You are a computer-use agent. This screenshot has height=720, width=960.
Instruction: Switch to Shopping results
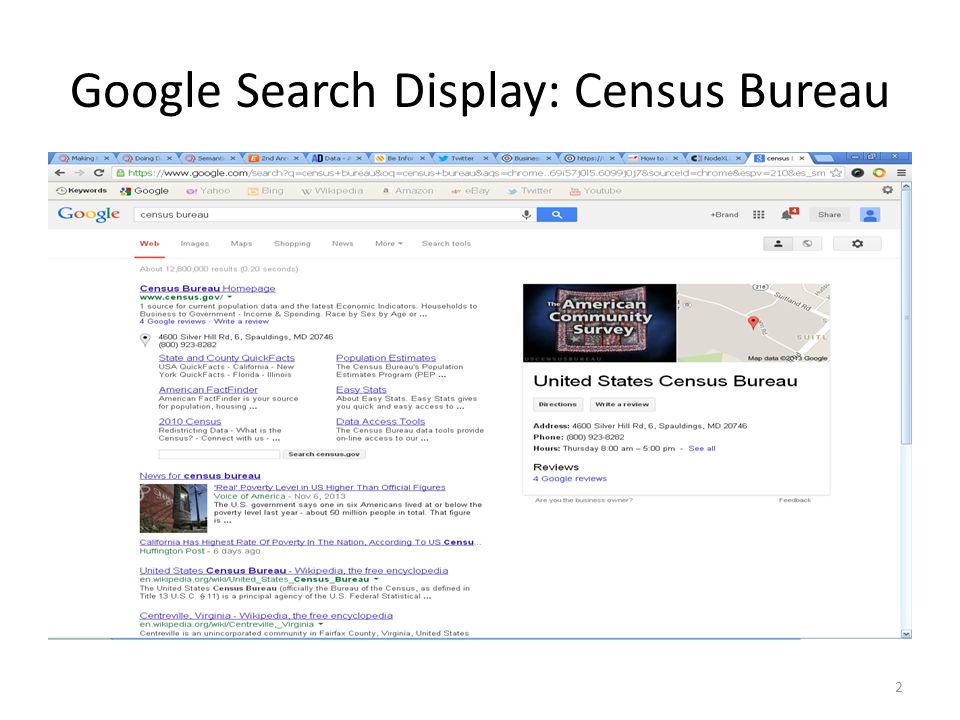pos(292,244)
